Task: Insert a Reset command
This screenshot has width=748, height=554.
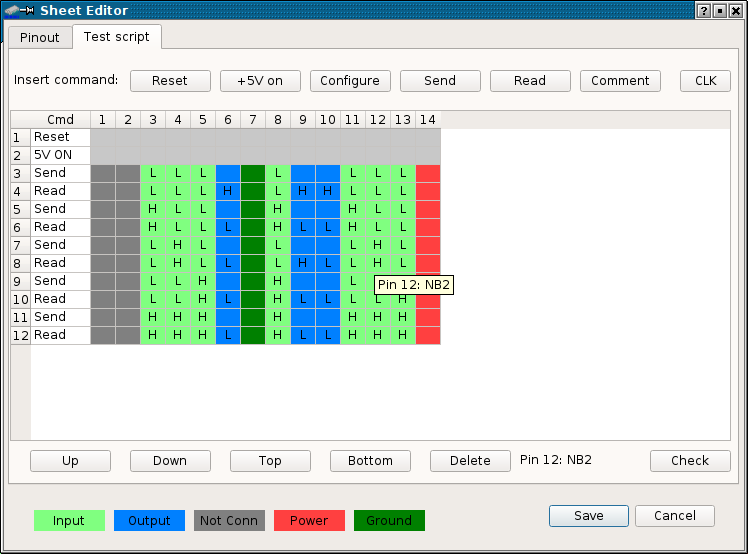Action: click(x=170, y=81)
